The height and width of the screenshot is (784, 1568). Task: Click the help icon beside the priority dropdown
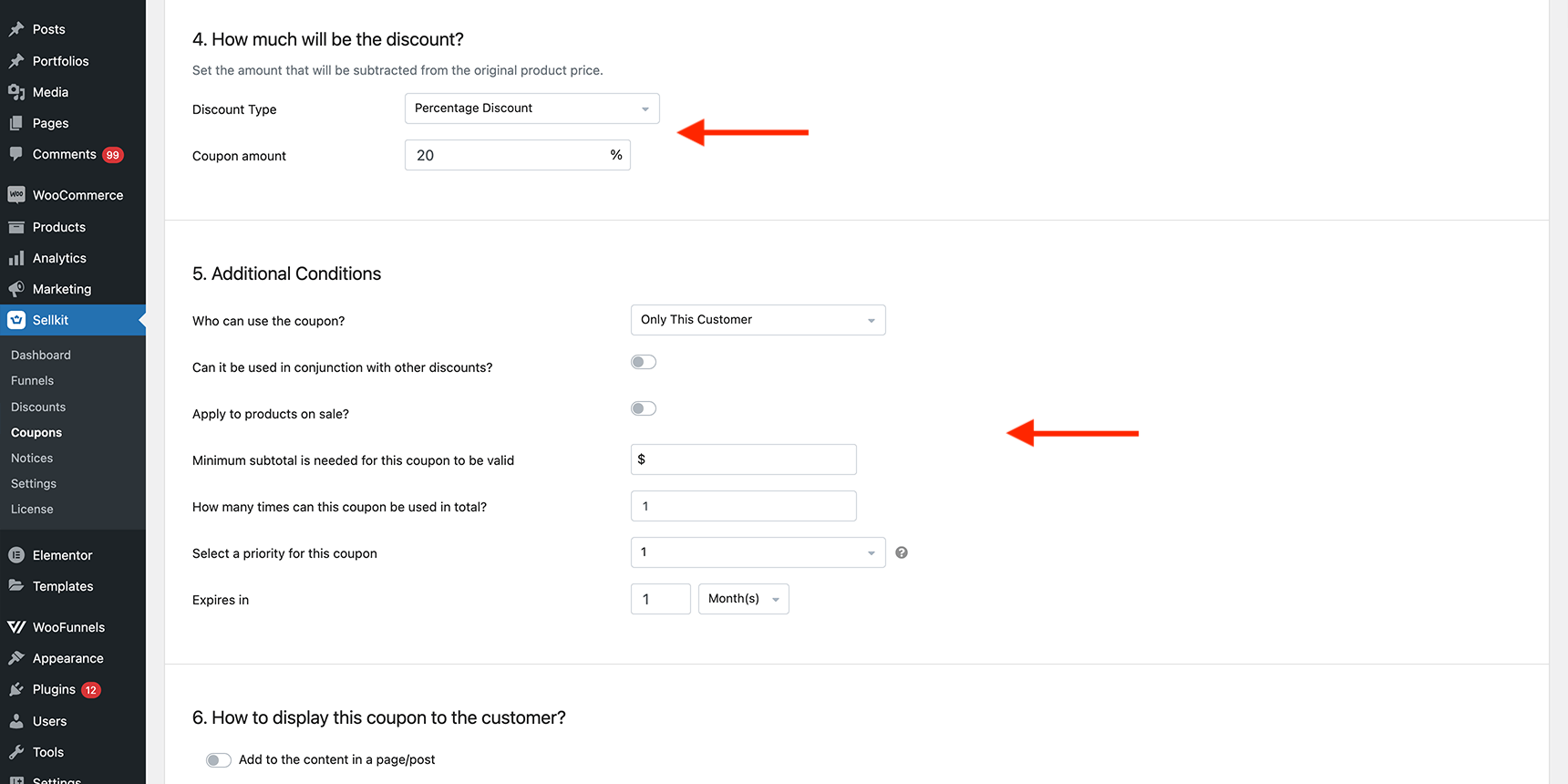click(902, 552)
